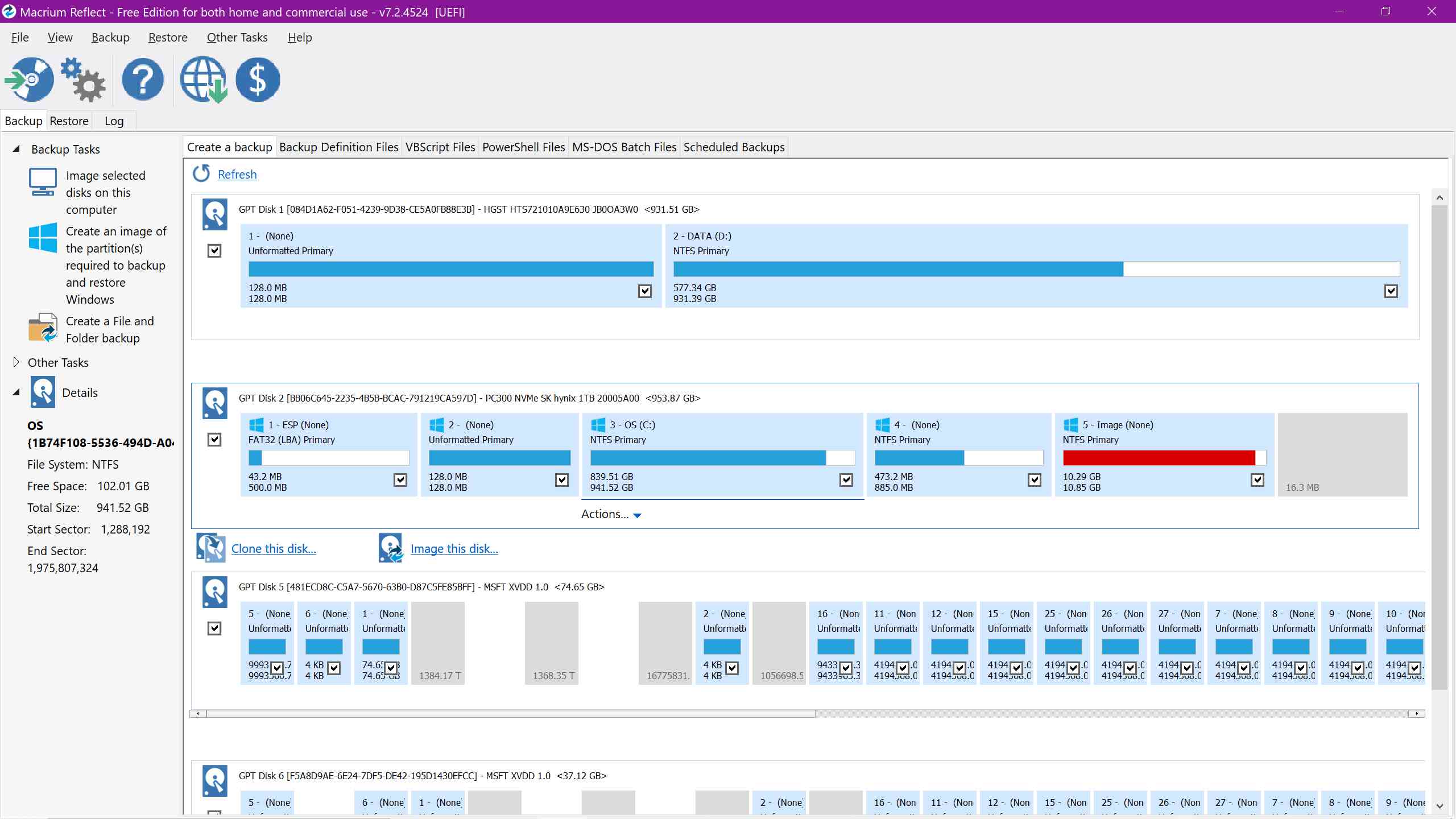Uncheck the DATA (D:) partition checkbox
The width and height of the screenshot is (1456, 819).
coord(1391,291)
